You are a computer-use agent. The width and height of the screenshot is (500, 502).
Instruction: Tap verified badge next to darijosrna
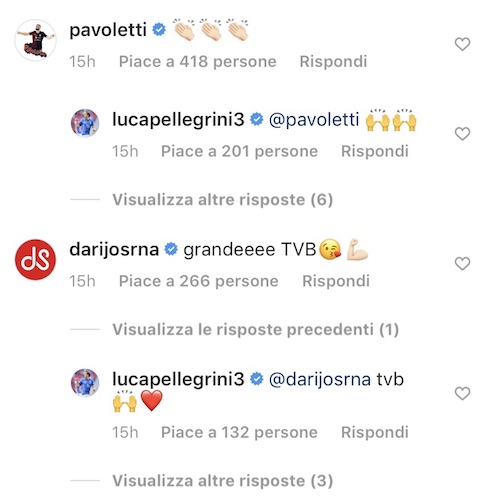(171, 249)
